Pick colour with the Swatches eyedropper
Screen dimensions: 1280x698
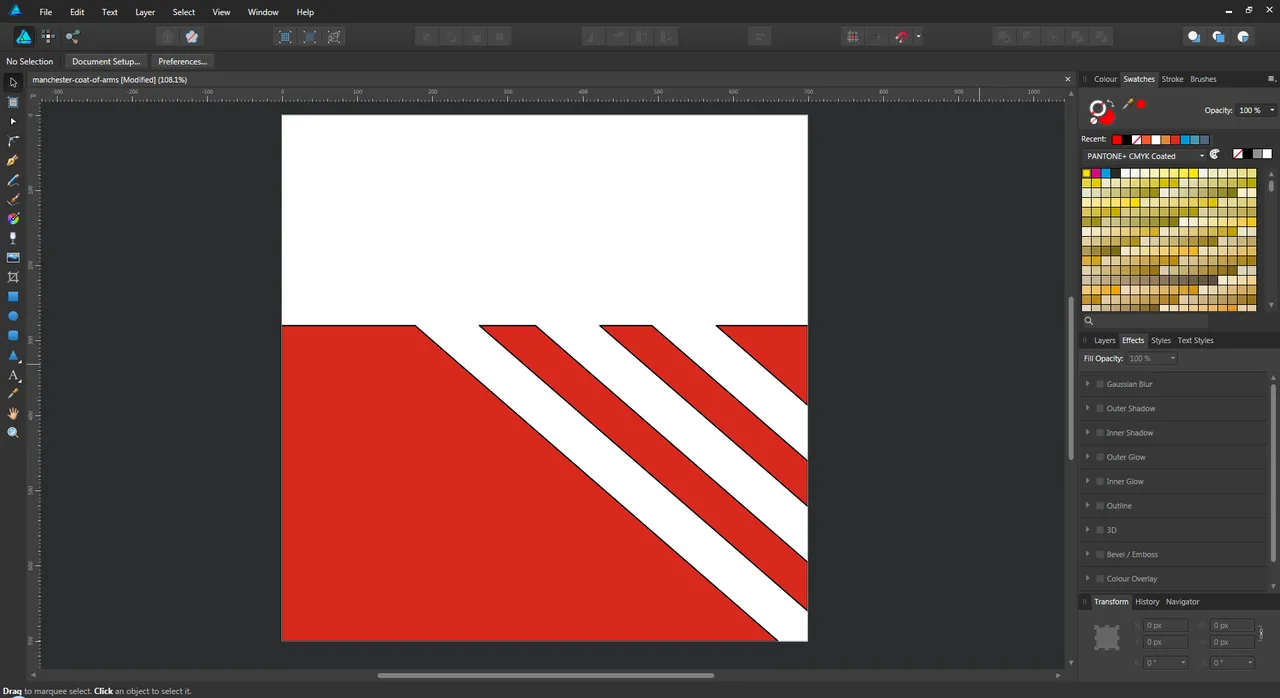pyautogui.click(x=1128, y=104)
